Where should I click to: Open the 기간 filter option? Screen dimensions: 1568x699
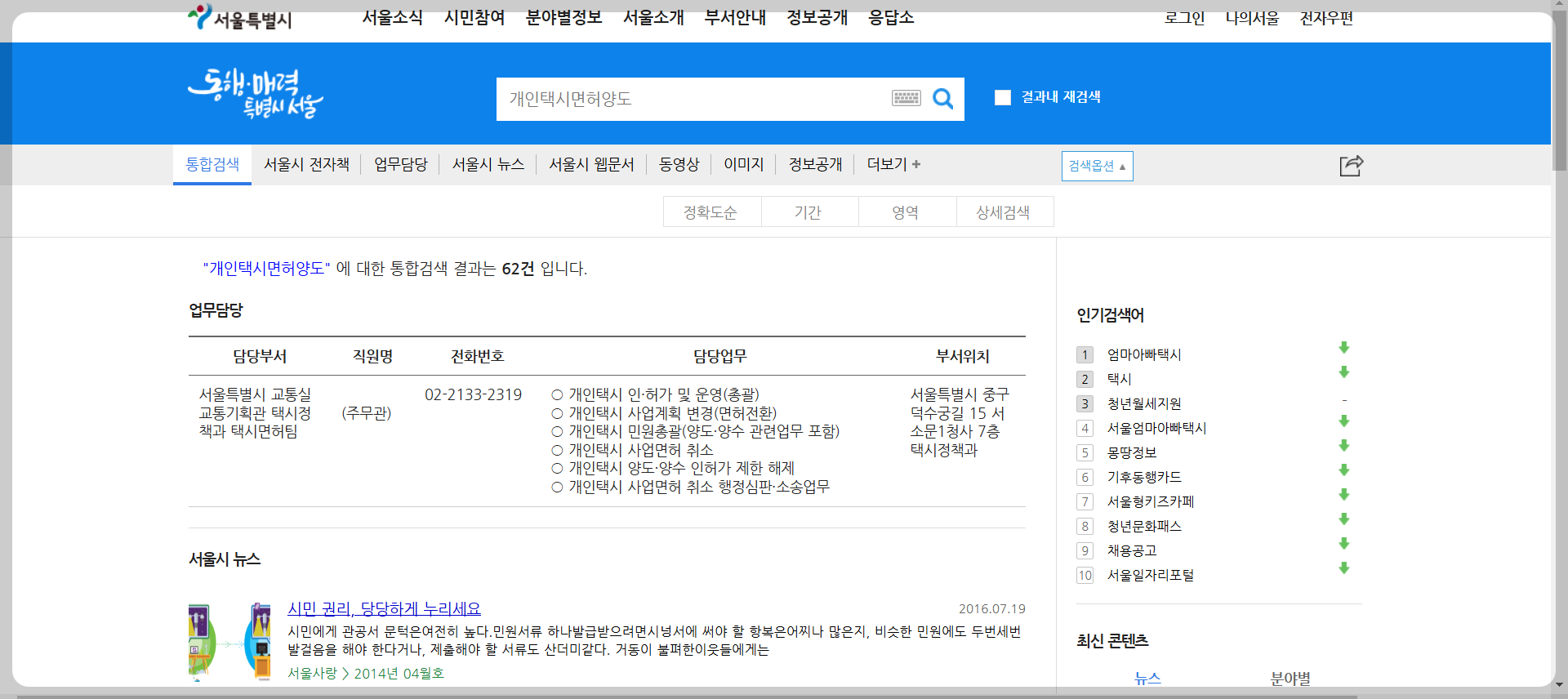808,212
